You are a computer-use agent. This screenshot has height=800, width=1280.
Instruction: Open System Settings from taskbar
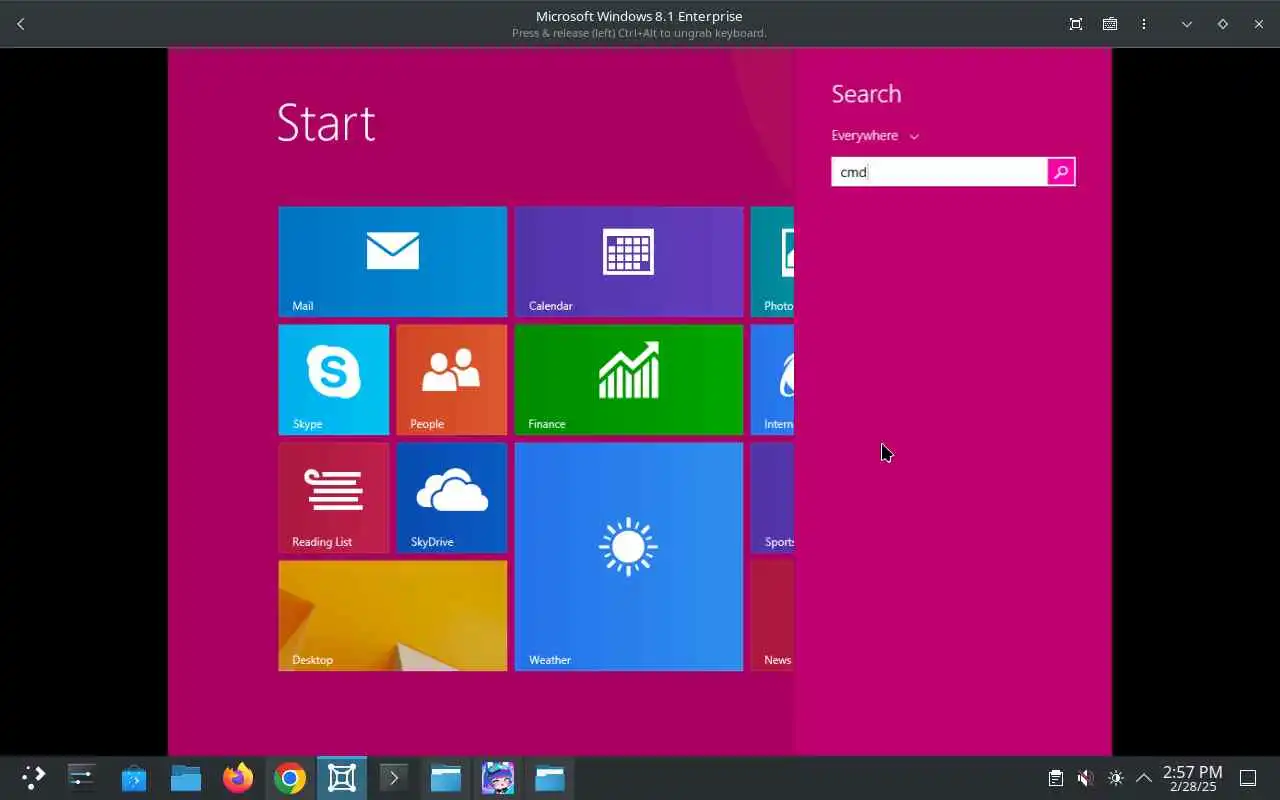coord(81,777)
